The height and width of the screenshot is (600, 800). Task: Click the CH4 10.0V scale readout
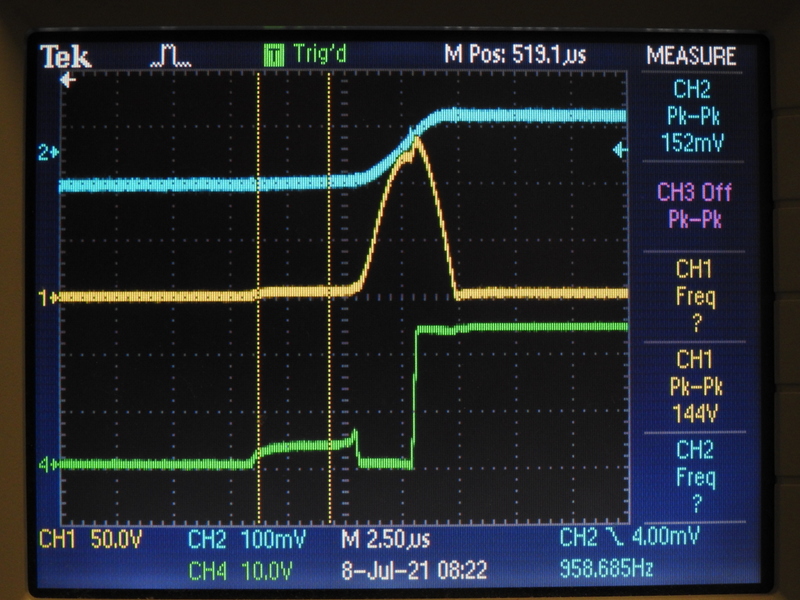240,570
